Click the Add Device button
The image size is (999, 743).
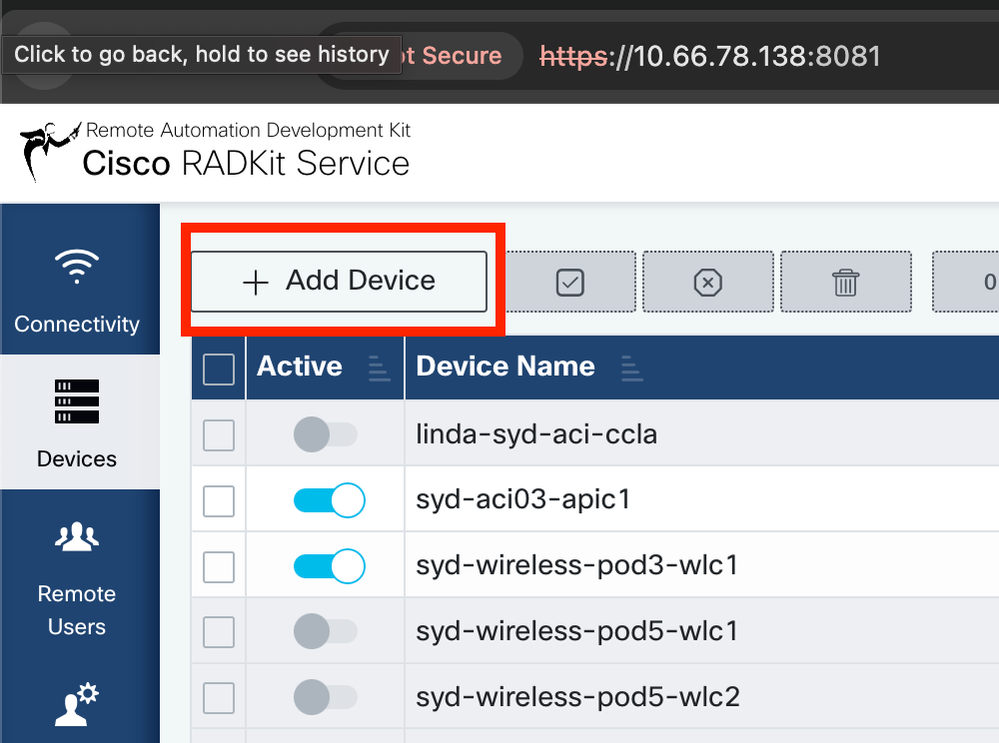[339, 281]
